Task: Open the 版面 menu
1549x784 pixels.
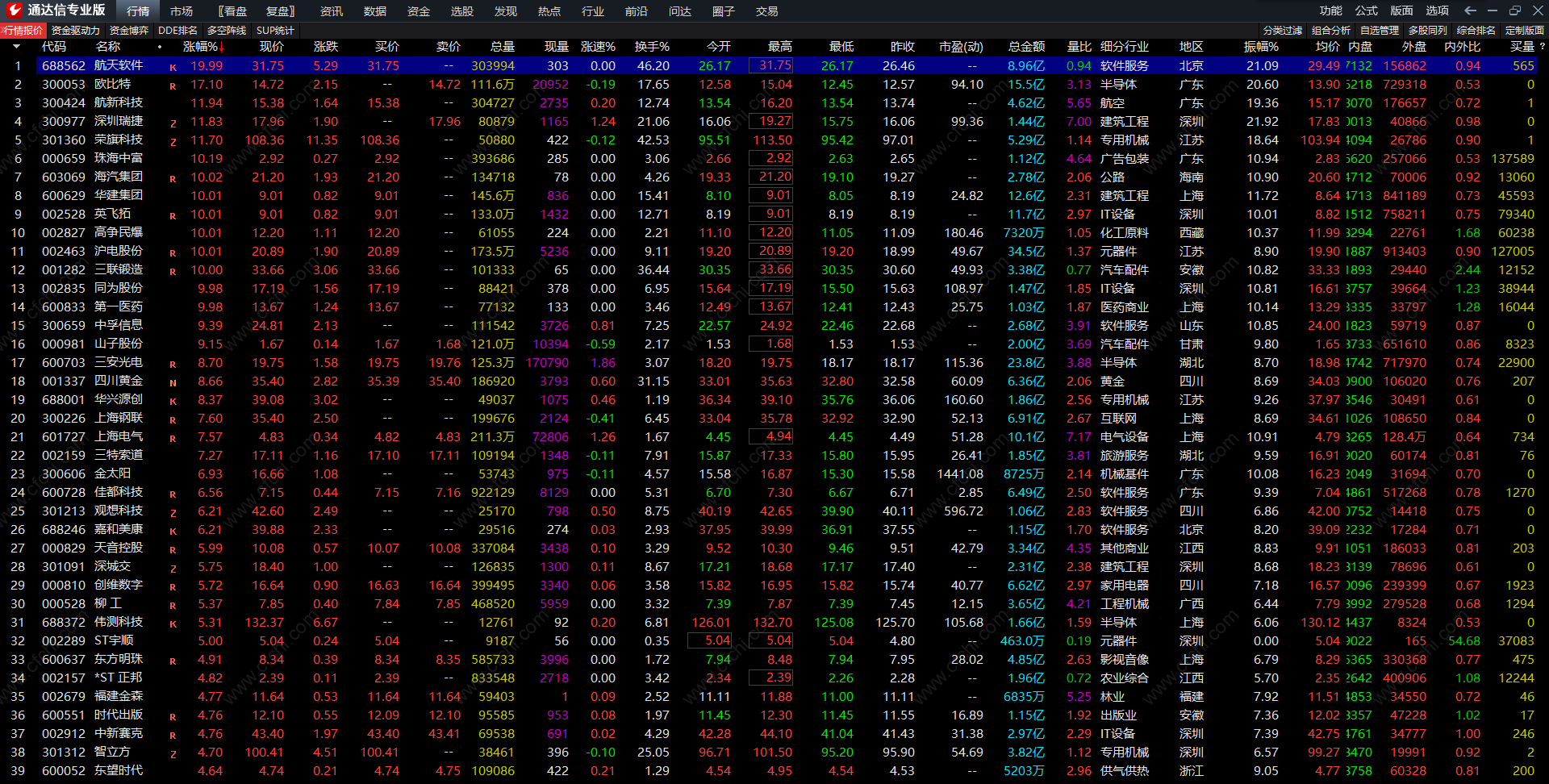Action: tap(1402, 10)
